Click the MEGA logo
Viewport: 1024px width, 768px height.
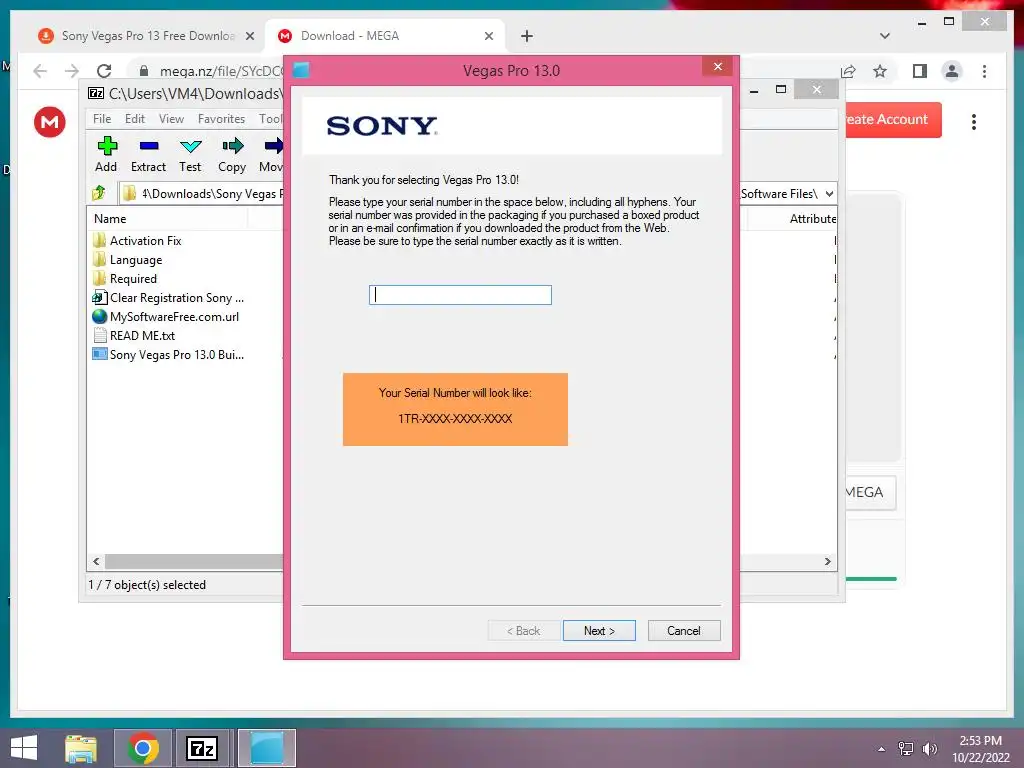click(50, 121)
